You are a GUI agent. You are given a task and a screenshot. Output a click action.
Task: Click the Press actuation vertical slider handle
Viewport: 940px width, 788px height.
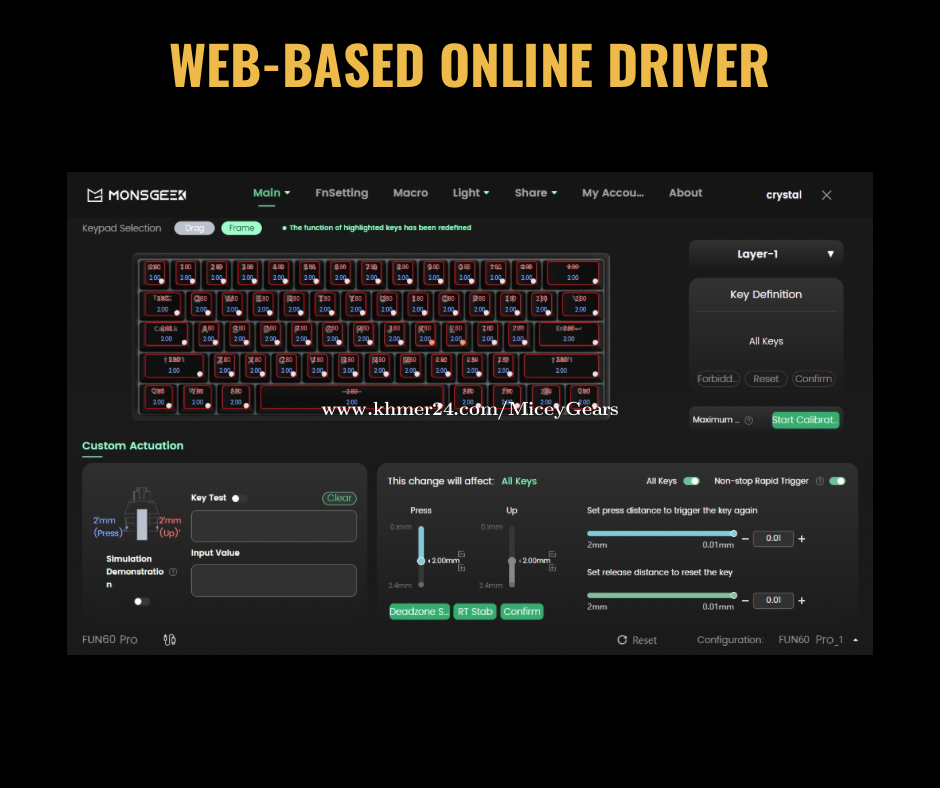(421, 561)
